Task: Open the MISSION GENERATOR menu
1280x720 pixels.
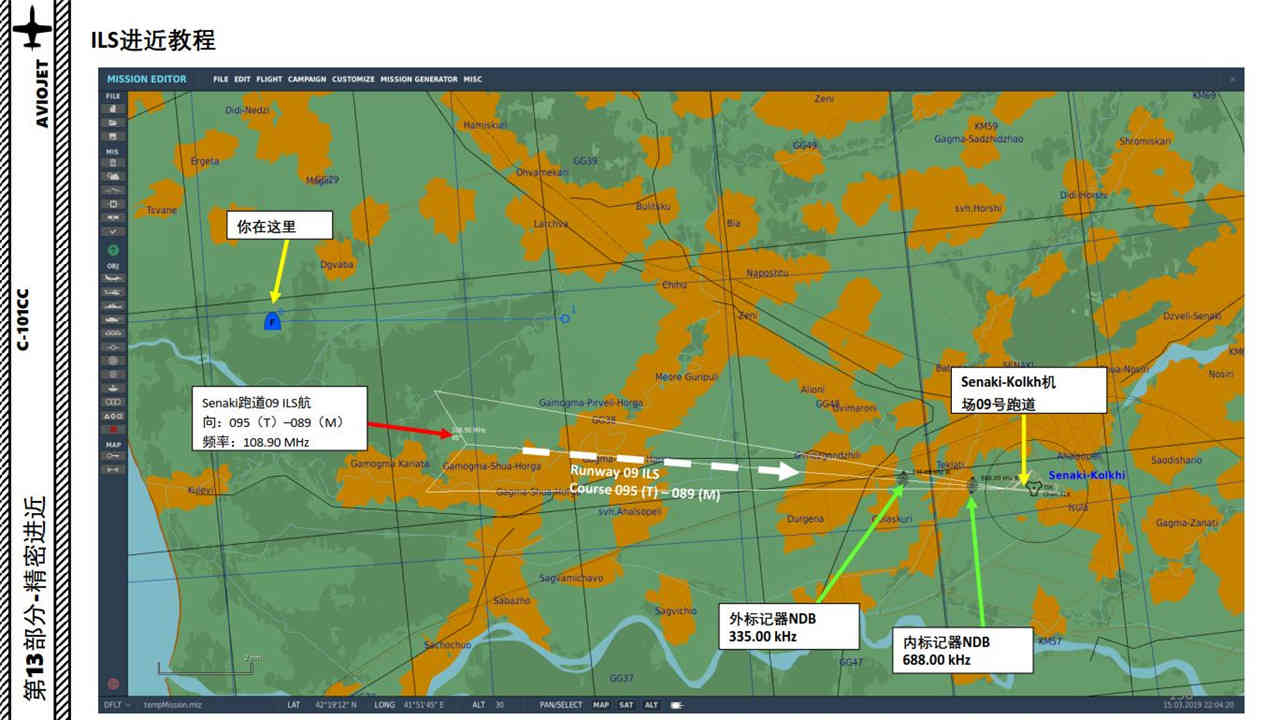Action: pos(418,79)
